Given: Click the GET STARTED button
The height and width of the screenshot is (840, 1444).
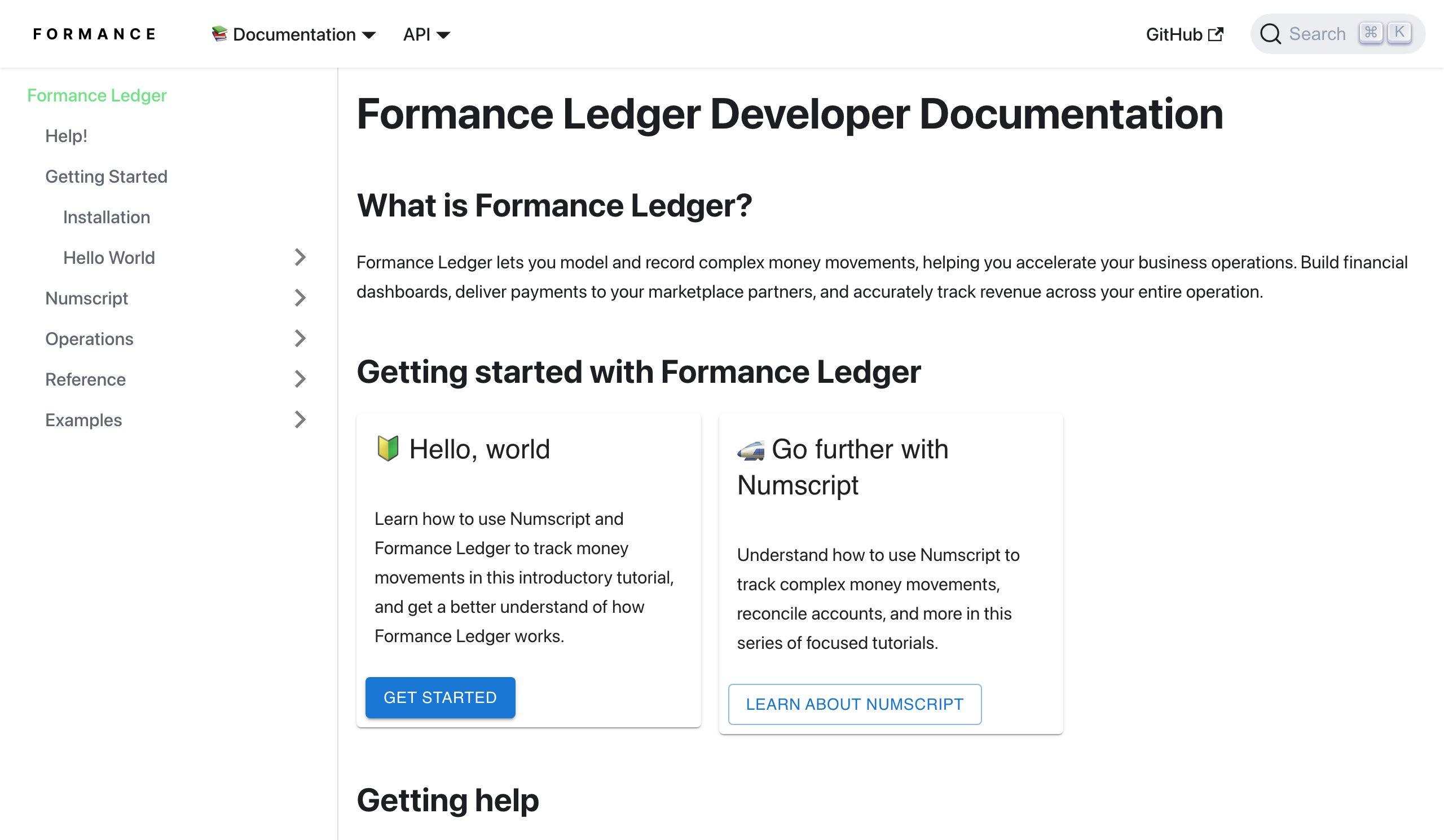Looking at the screenshot, I should point(440,697).
